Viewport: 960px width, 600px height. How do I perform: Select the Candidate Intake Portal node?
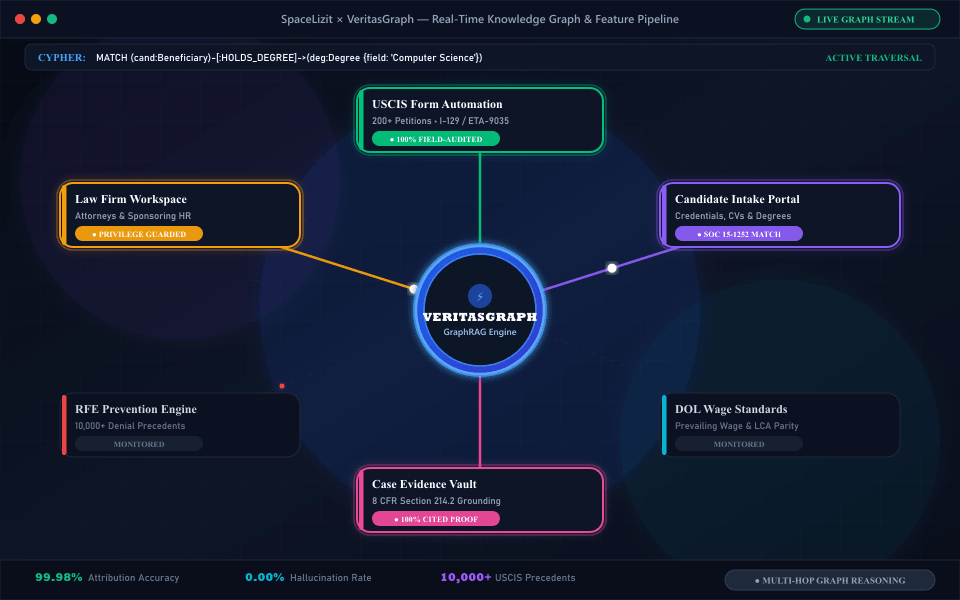(780, 215)
